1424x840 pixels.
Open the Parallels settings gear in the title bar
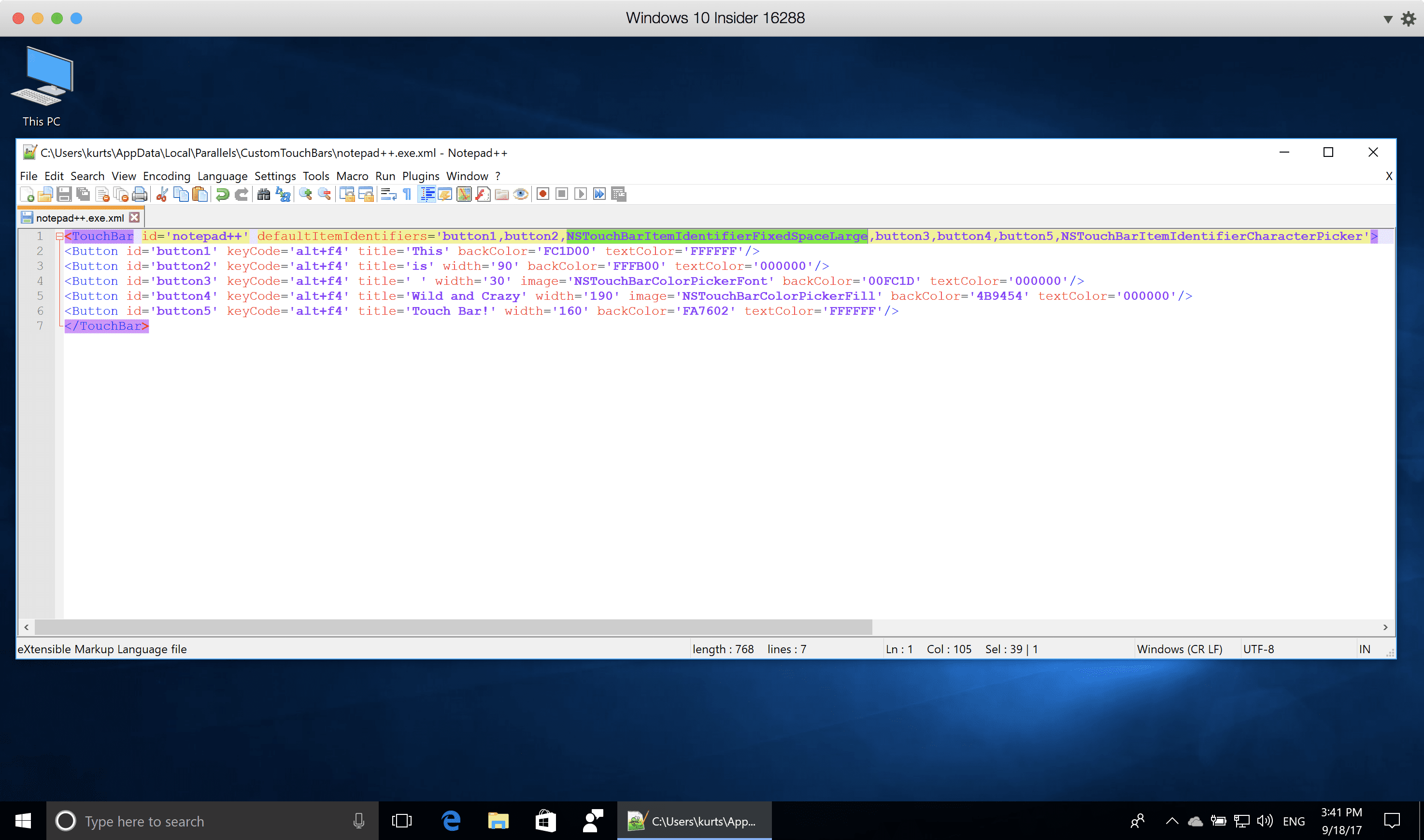1409,19
